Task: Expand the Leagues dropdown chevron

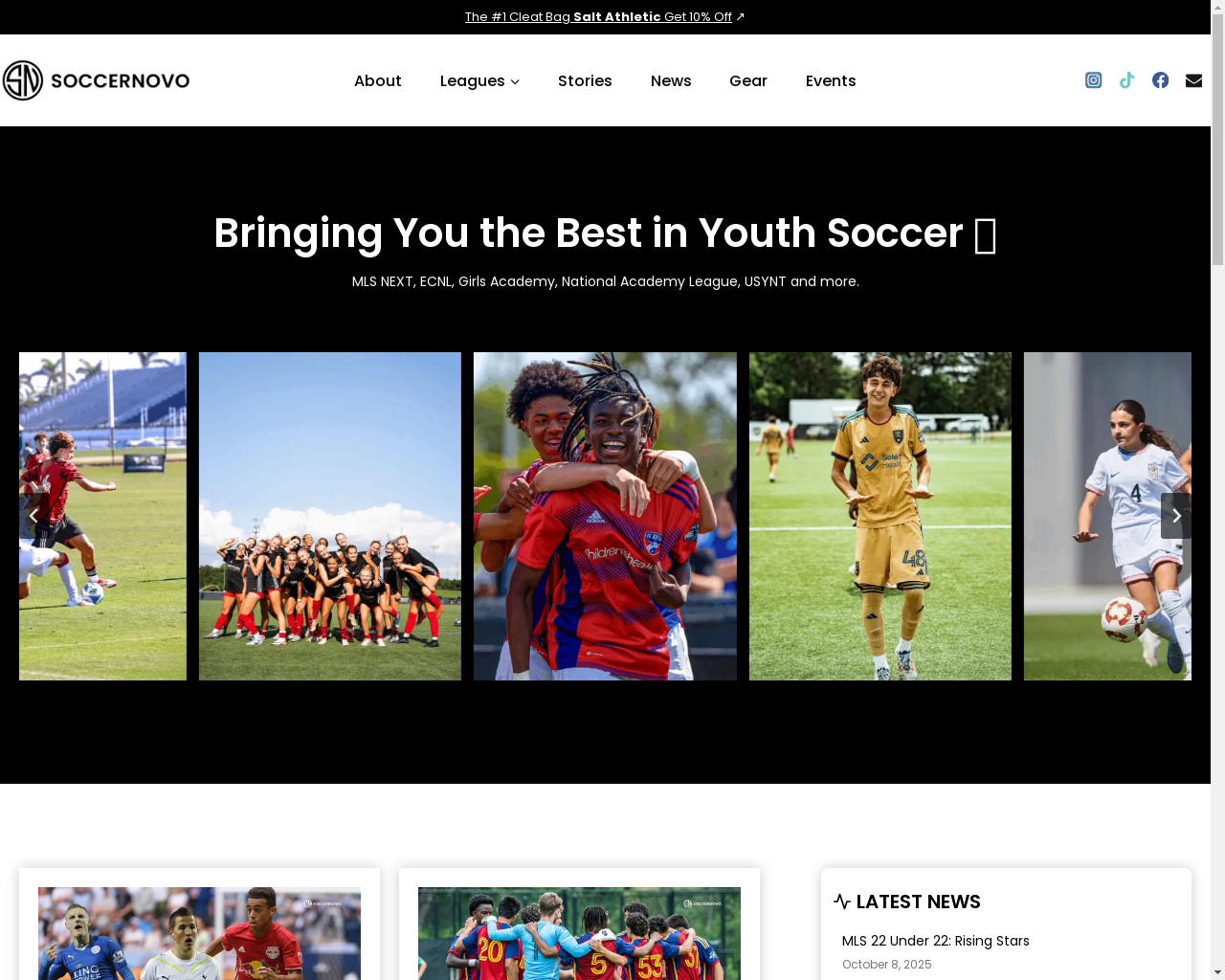Action: coord(515,81)
